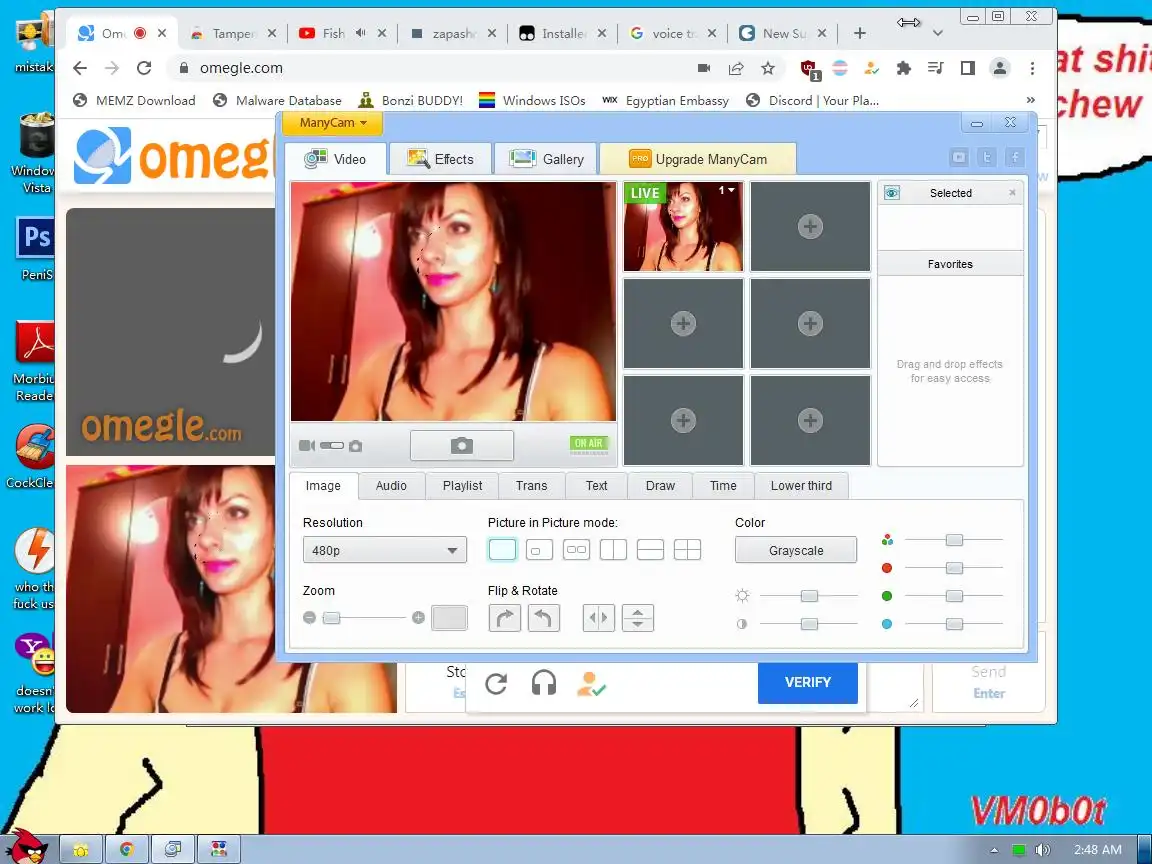Open the Draw tab
1152x864 pixels.
pyautogui.click(x=660, y=486)
